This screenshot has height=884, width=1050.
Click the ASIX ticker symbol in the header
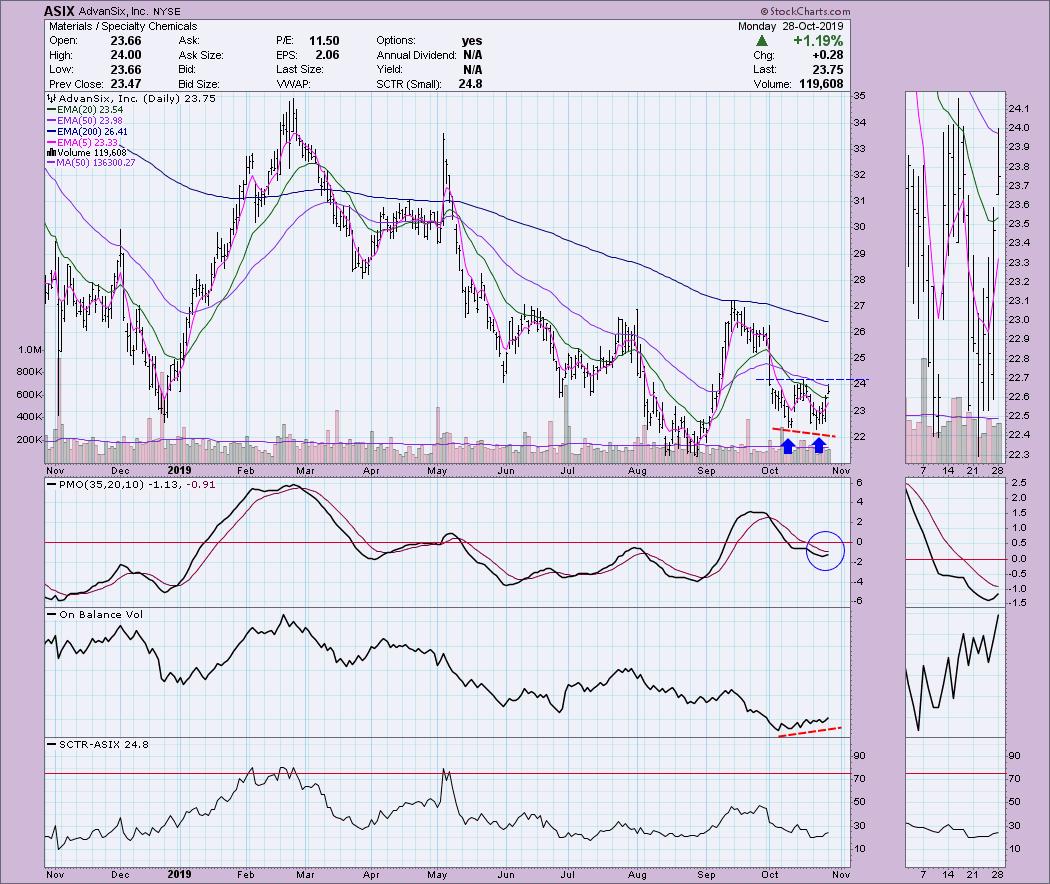[59, 11]
